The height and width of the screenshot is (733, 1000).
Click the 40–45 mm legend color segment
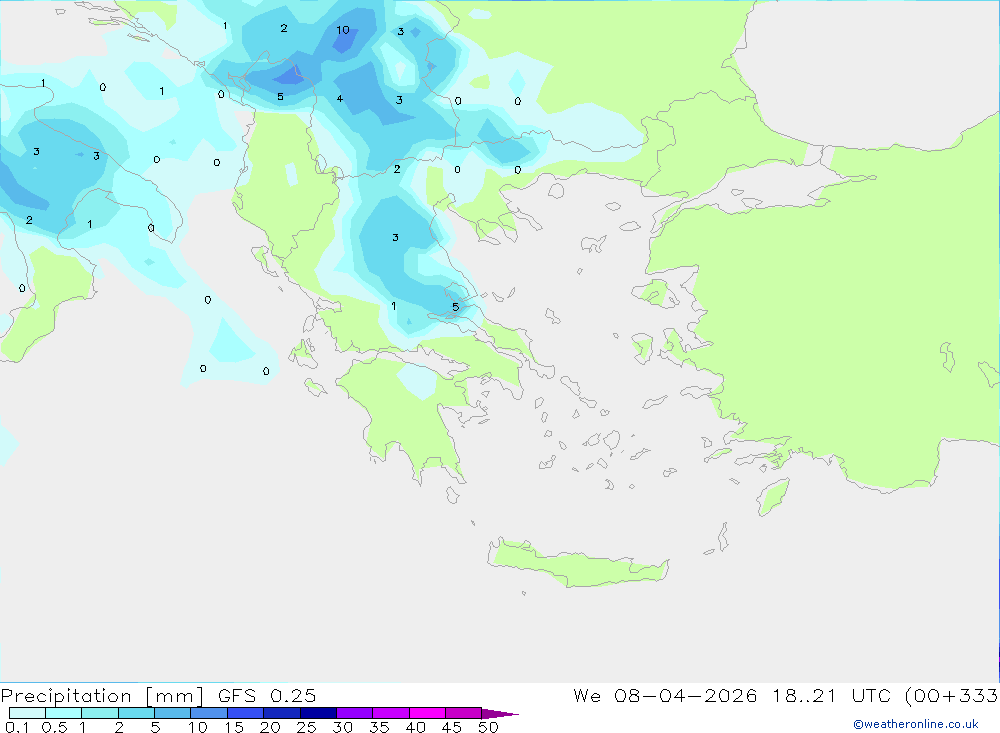pyautogui.click(x=427, y=713)
